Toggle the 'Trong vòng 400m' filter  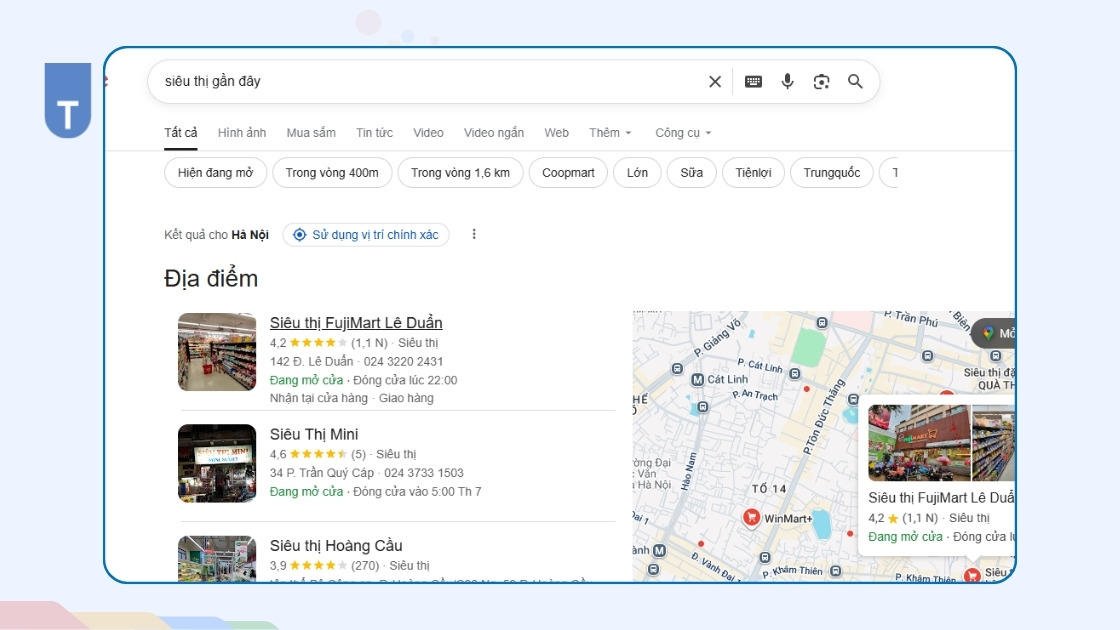(332, 172)
